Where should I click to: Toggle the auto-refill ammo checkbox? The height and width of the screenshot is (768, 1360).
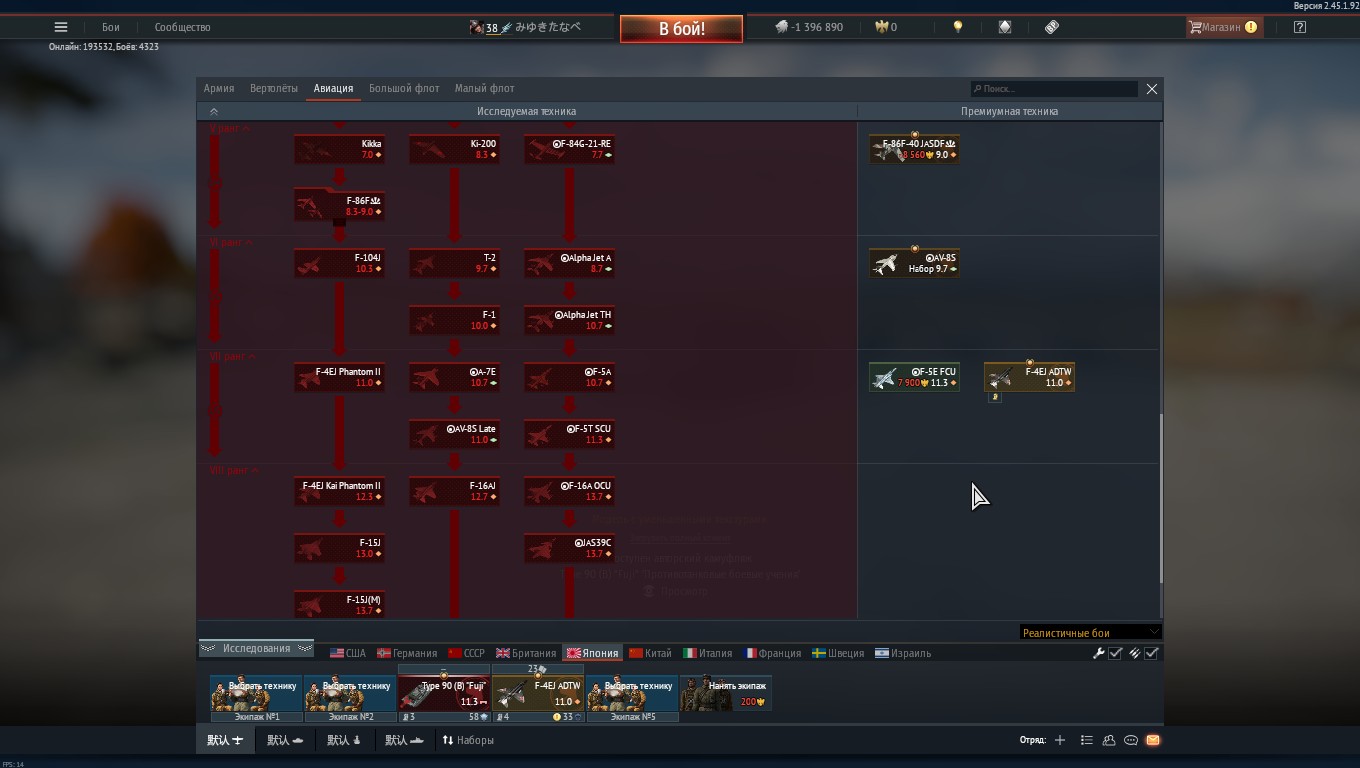[x=1152, y=653]
